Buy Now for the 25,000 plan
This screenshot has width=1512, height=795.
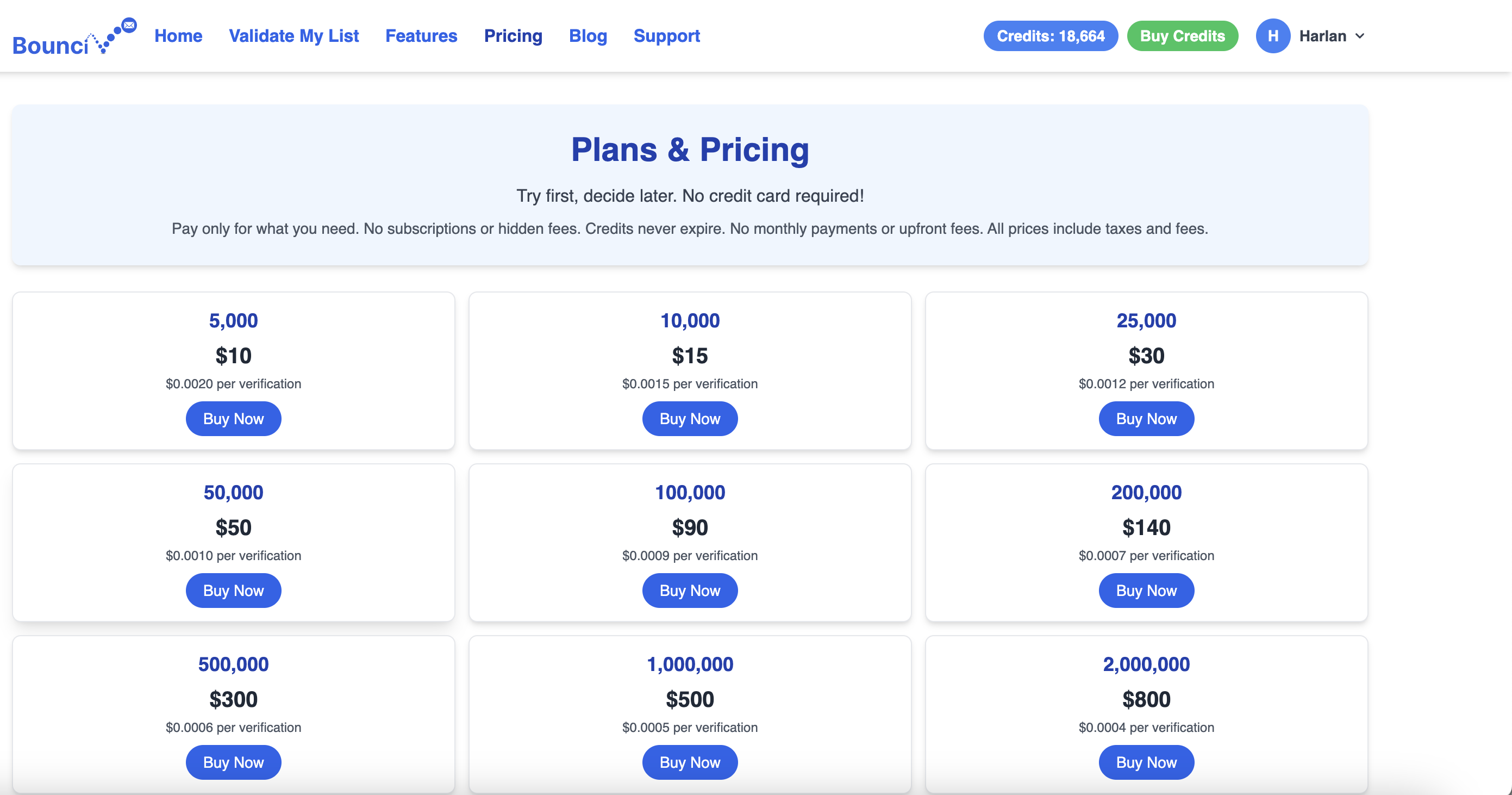tap(1146, 419)
